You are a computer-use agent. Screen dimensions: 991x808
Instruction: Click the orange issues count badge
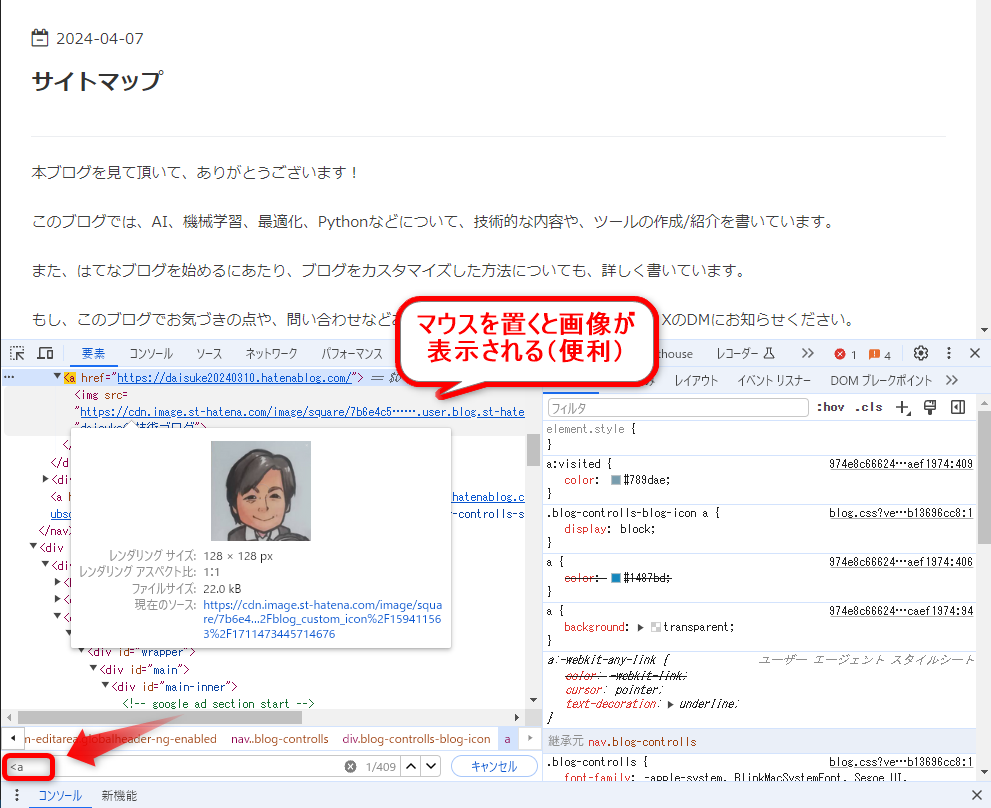click(880, 354)
